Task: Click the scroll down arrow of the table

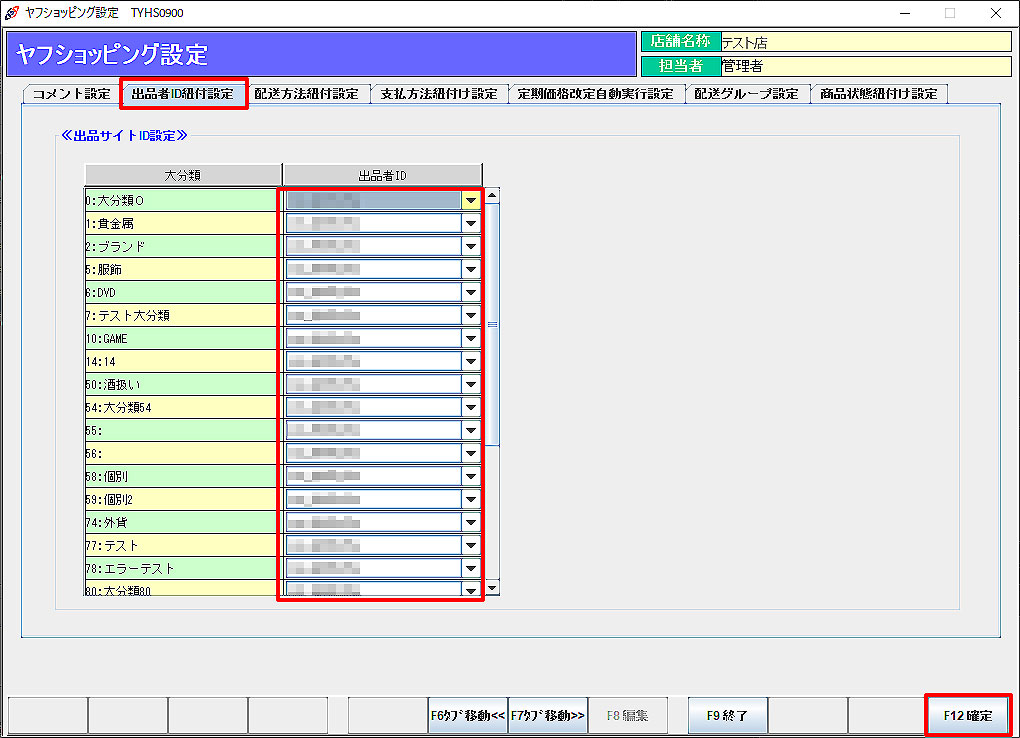Action: tap(491, 589)
